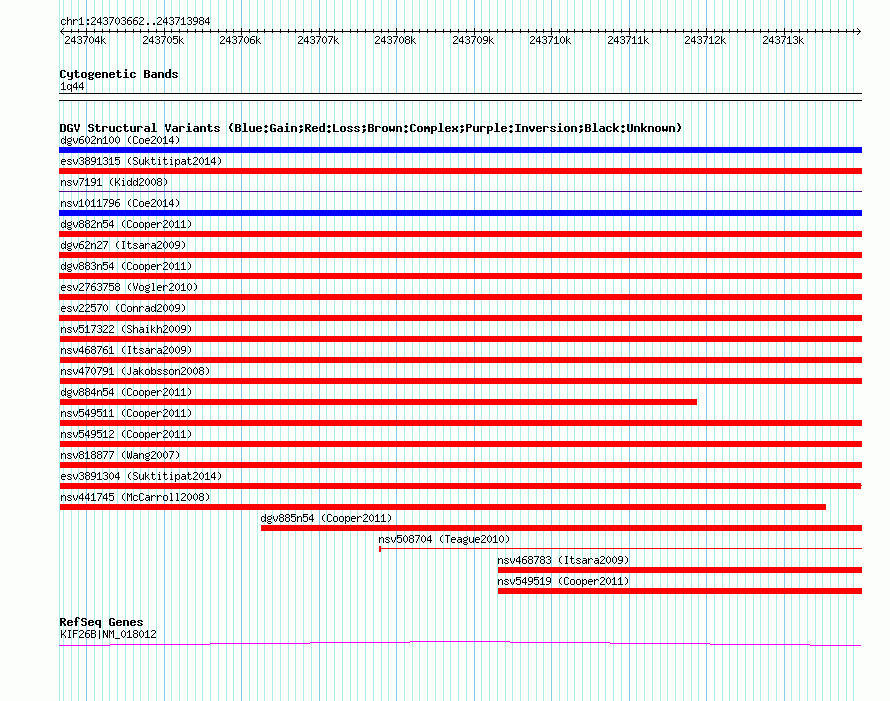Open esv3891304 (Suktitipat2014) variant
Screen dimensions: 890x701
coord(141,476)
